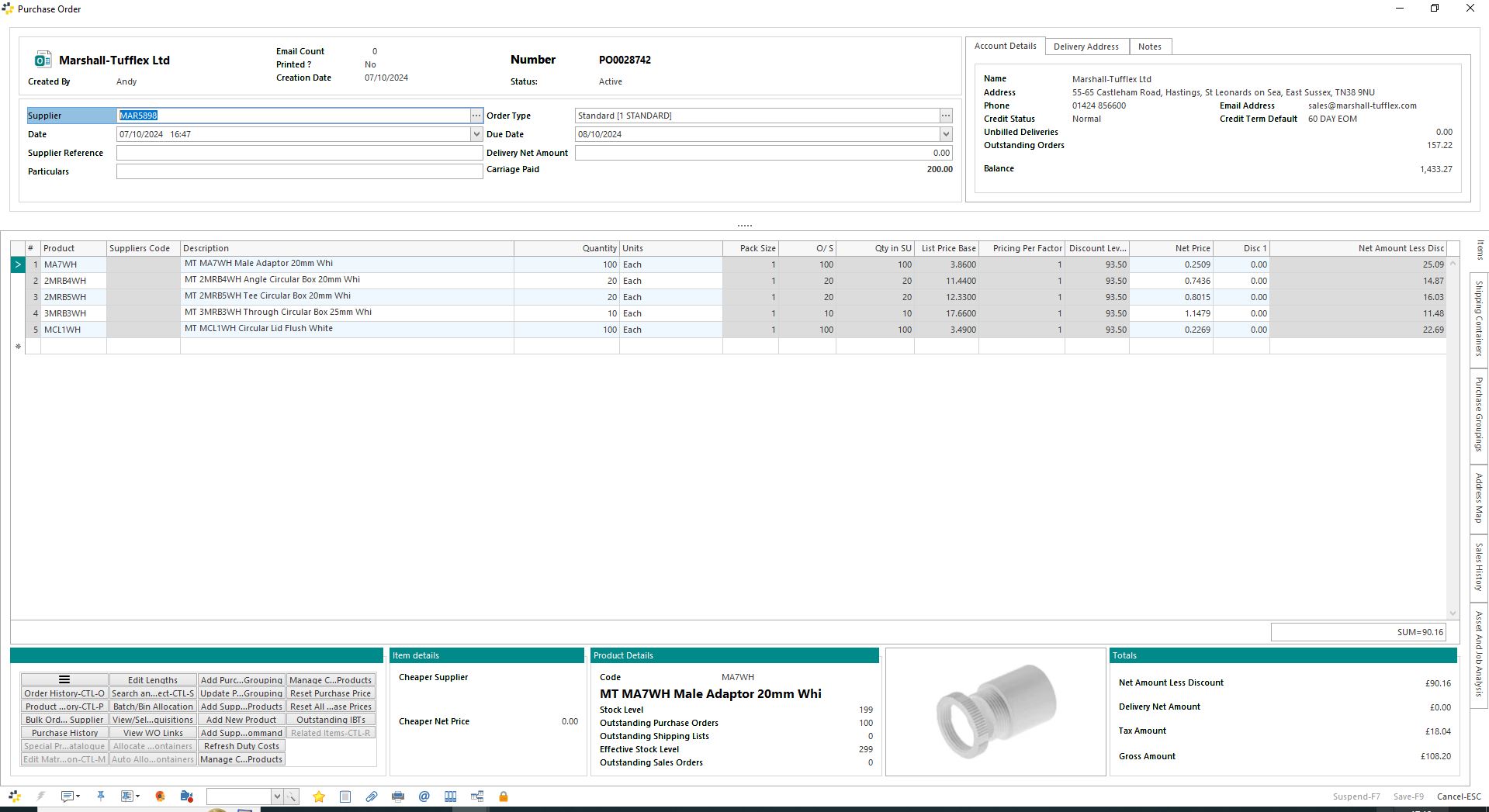Click the blue pushpin icon
Image resolution: width=1489 pixels, height=812 pixels.
[101, 796]
